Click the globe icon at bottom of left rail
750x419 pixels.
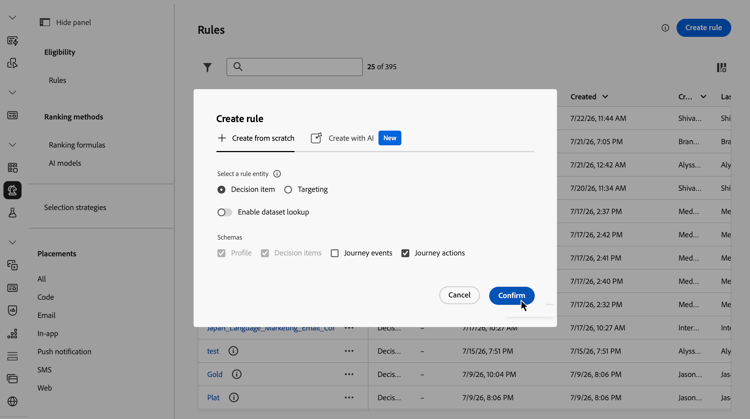tap(12, 401)
